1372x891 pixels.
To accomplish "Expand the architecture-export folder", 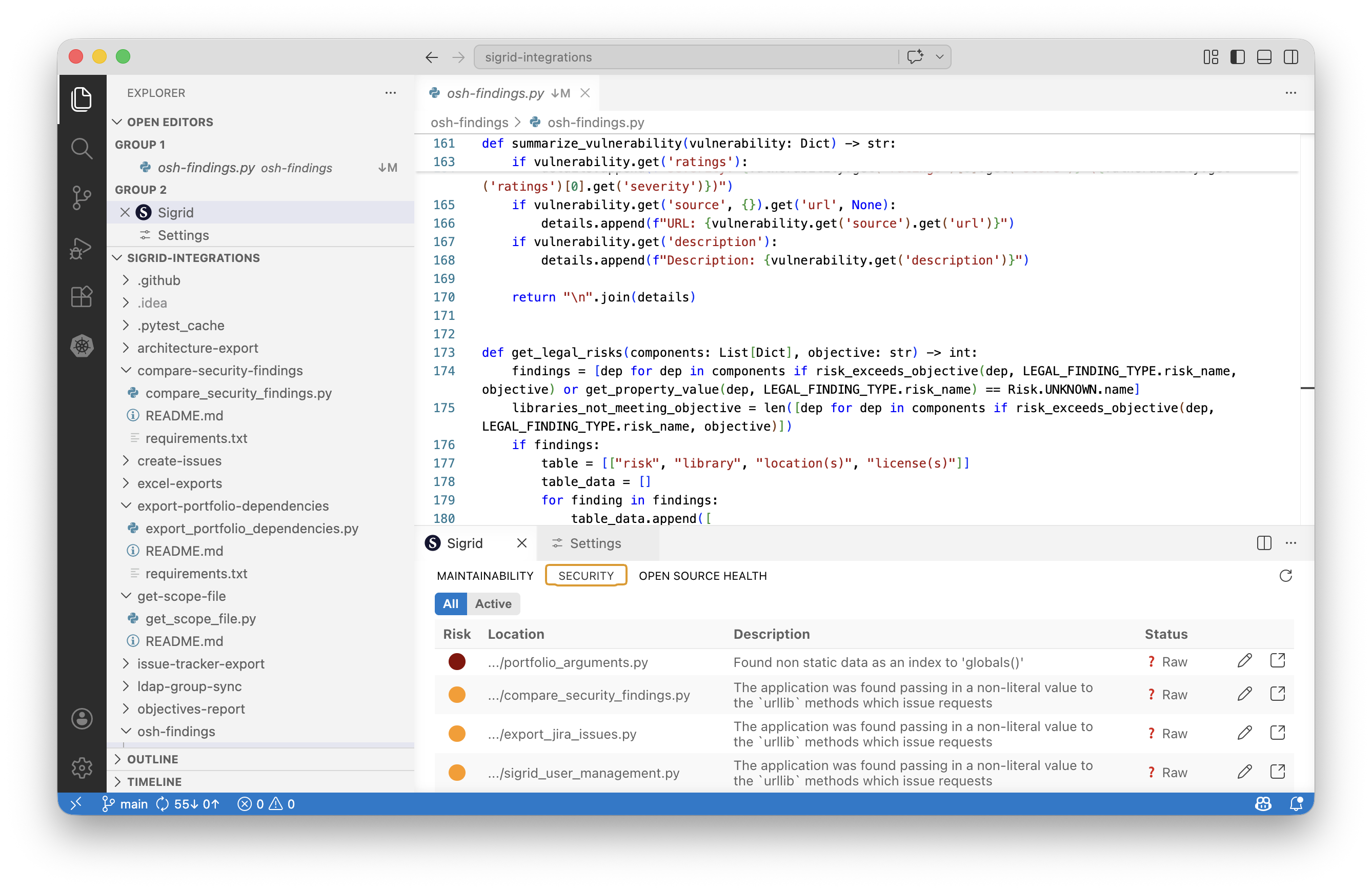I will pyautogui.click(x=197, y=348).
